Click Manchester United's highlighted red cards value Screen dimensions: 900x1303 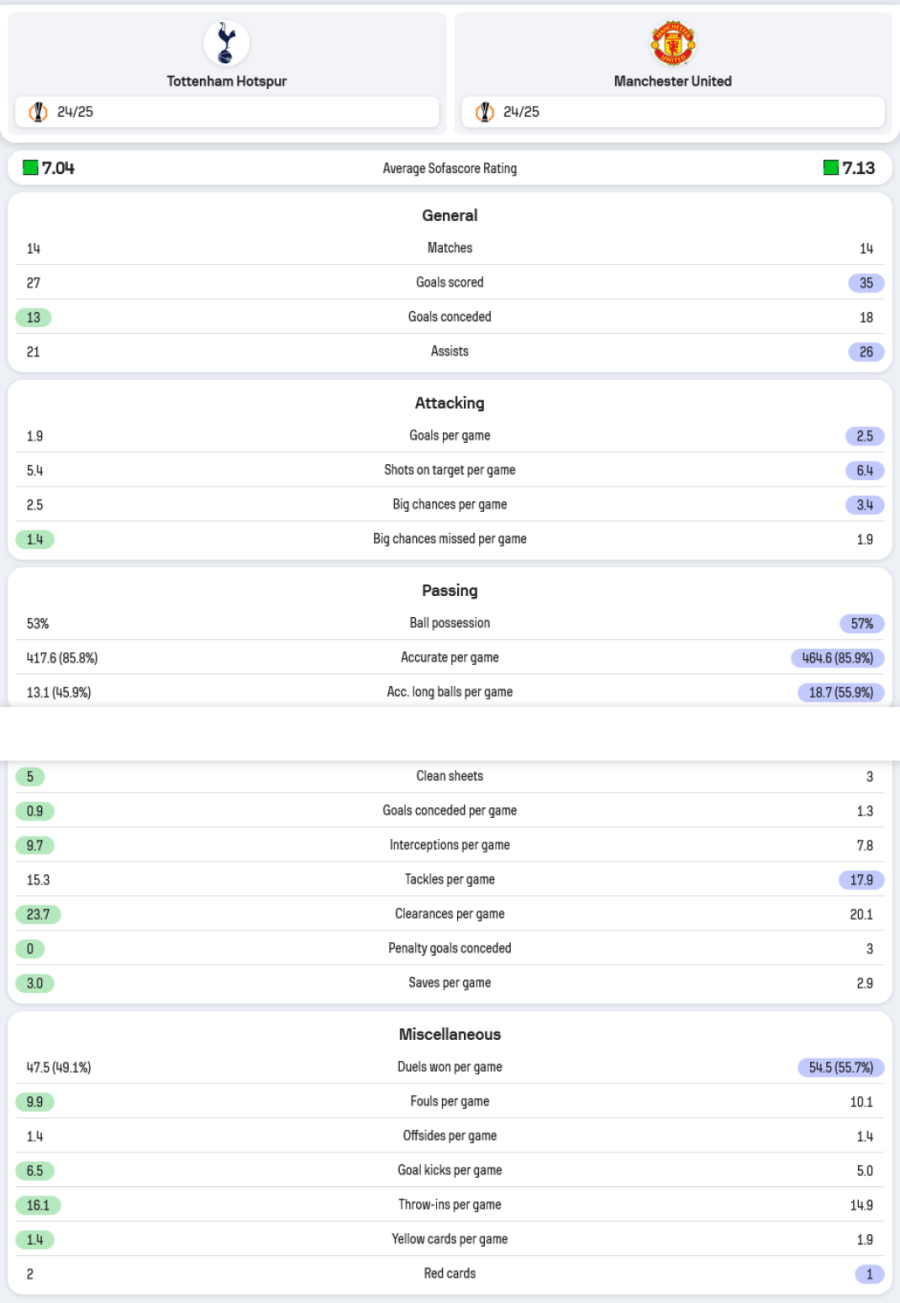click(x=870, y=1274)
